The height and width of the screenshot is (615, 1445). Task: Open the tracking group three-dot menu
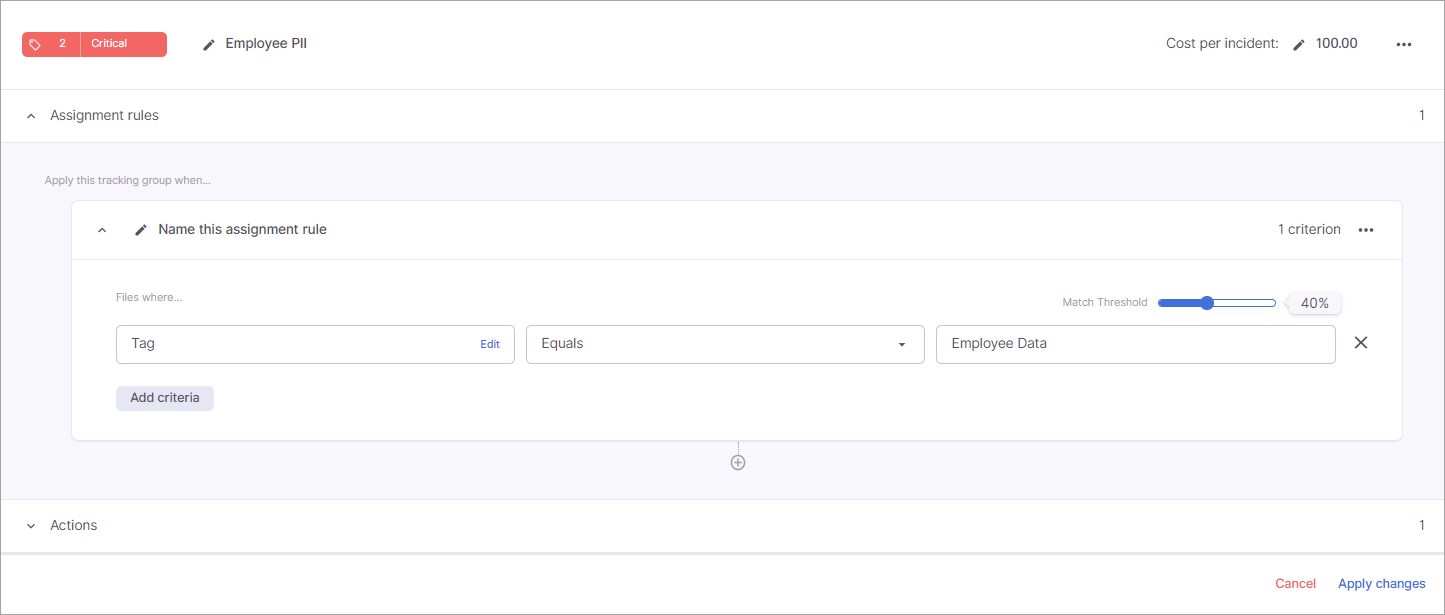tap(1404, 44)
